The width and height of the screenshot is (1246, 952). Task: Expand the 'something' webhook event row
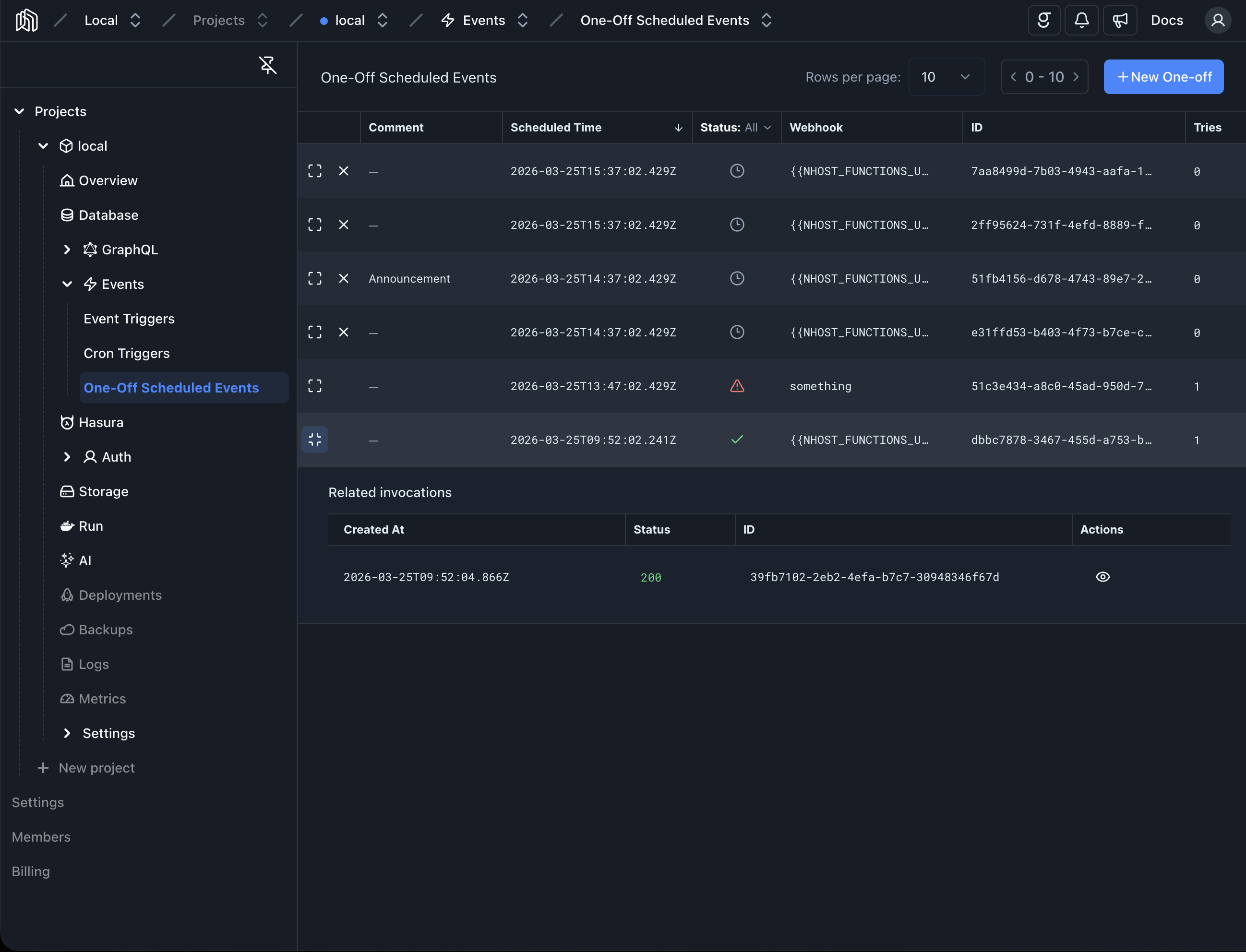[x=314, y=386]
